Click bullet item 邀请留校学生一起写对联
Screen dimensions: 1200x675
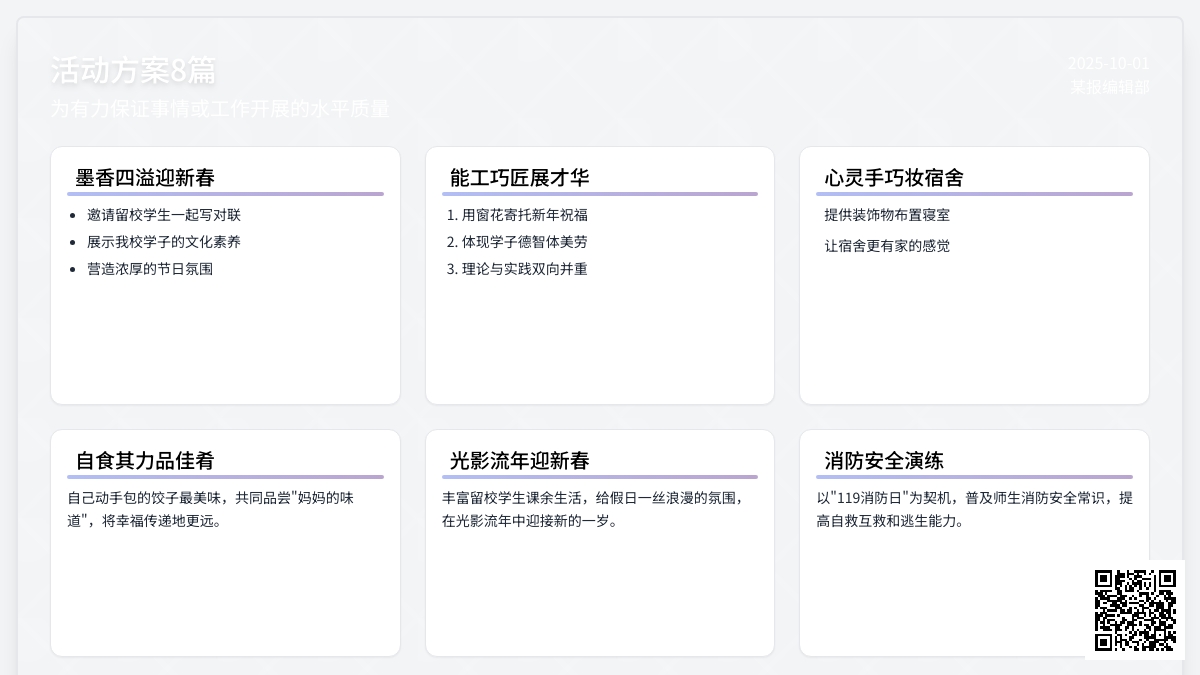pyautogui.click(x=164, y=215)
